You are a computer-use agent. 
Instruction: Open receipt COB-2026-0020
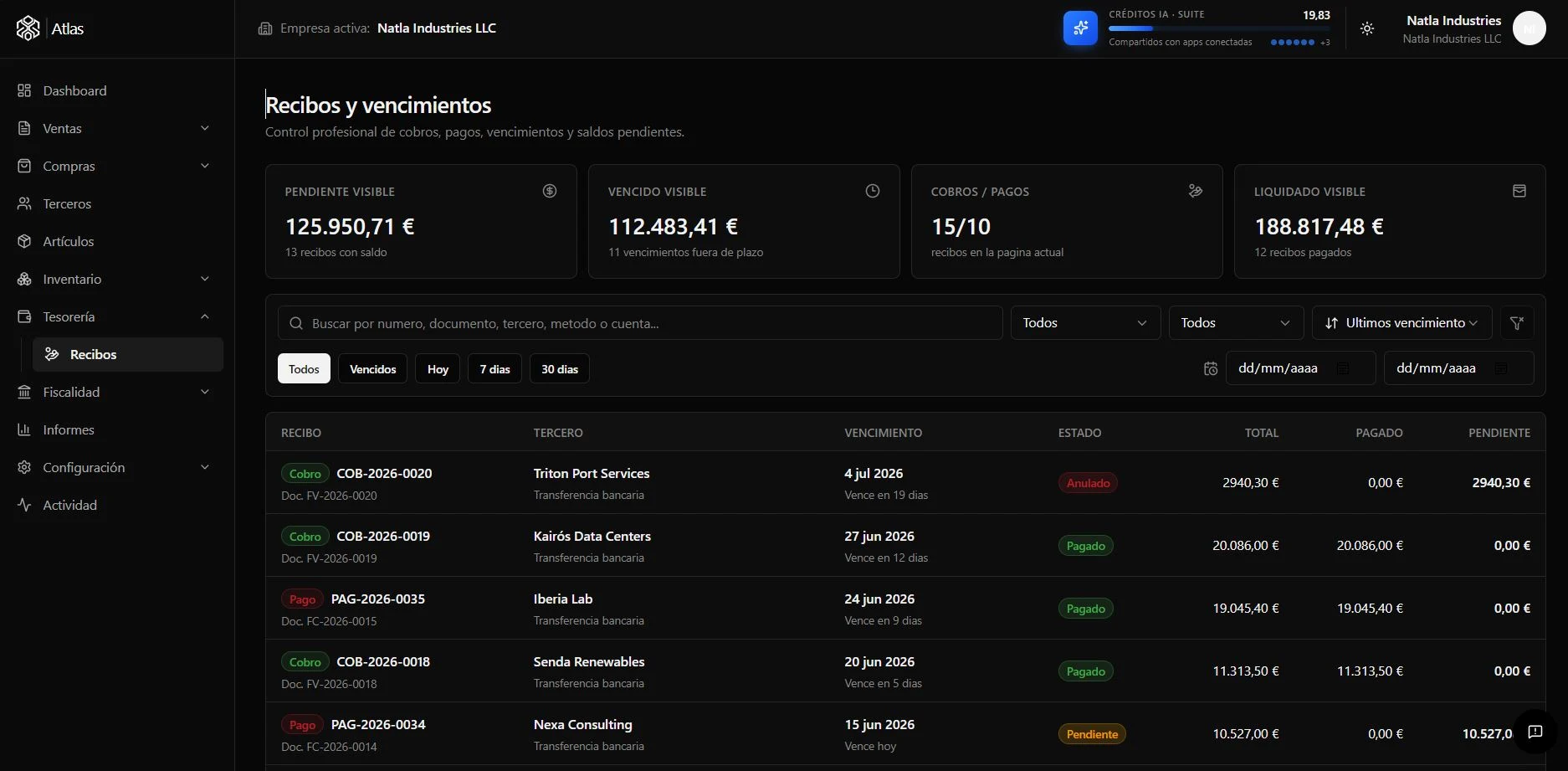pyautogui.click(x=384, y=473)
